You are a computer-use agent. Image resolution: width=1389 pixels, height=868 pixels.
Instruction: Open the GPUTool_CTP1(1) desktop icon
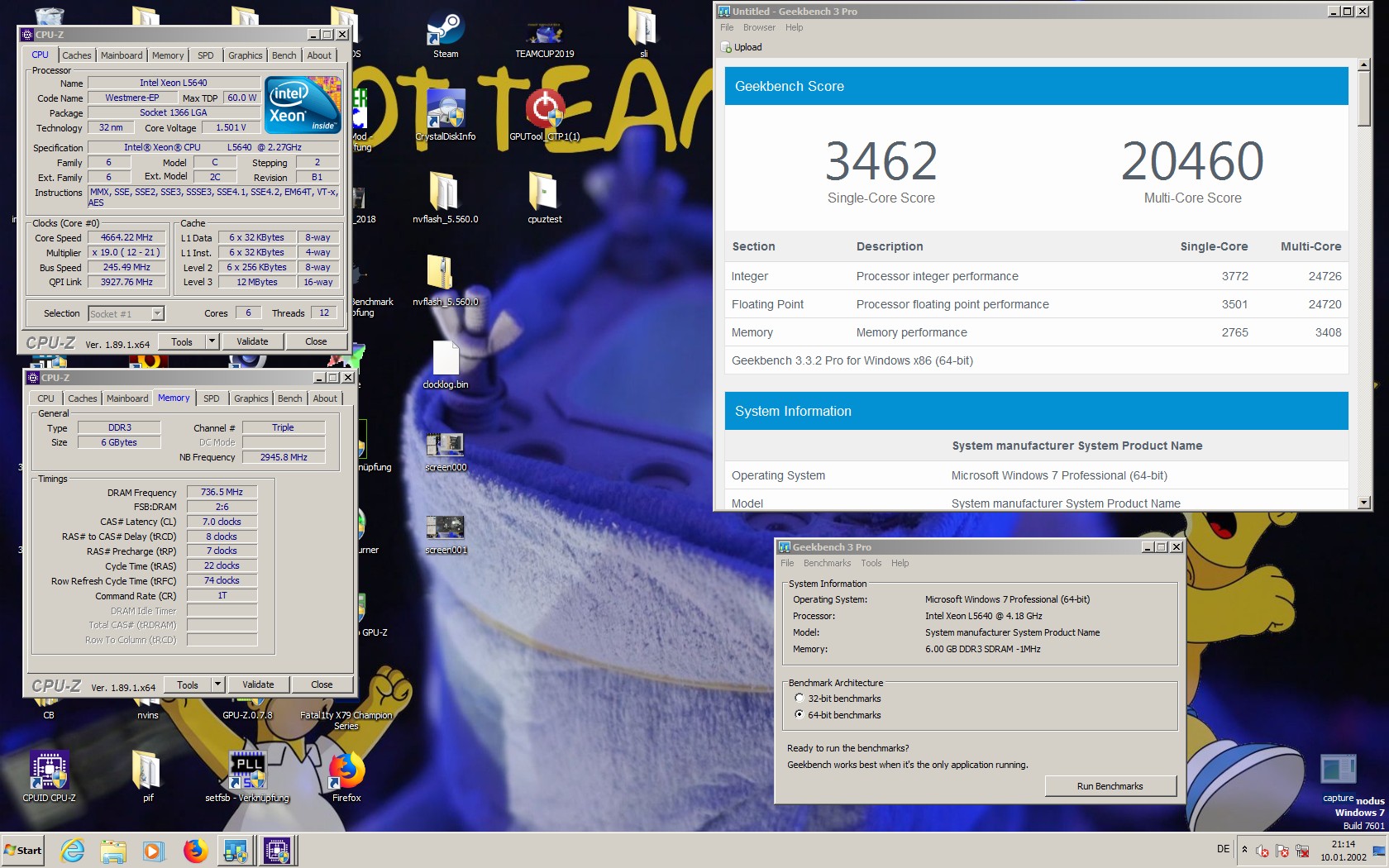545,116
